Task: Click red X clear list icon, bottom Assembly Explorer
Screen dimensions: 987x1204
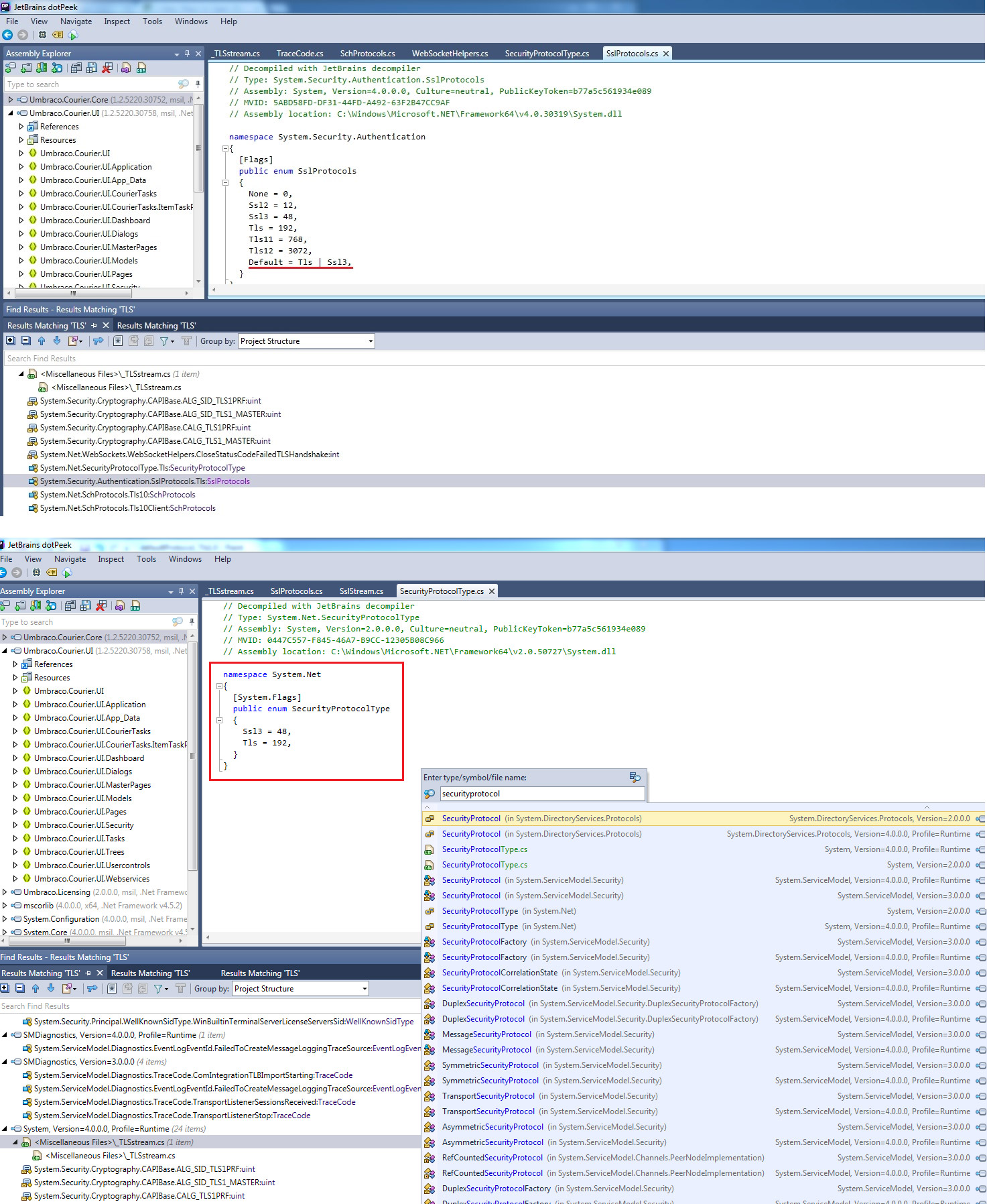Action: click(x=101, y=605)
